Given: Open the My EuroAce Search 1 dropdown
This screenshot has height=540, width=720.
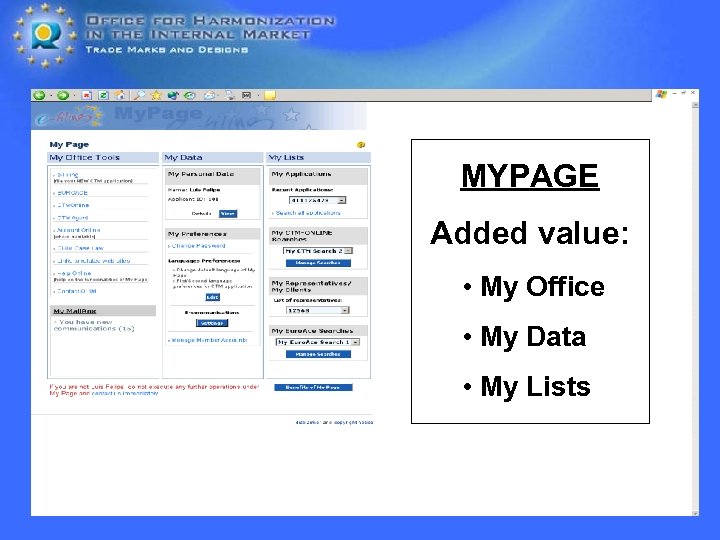Looking at the screenshot, I should tap(318, 342).
